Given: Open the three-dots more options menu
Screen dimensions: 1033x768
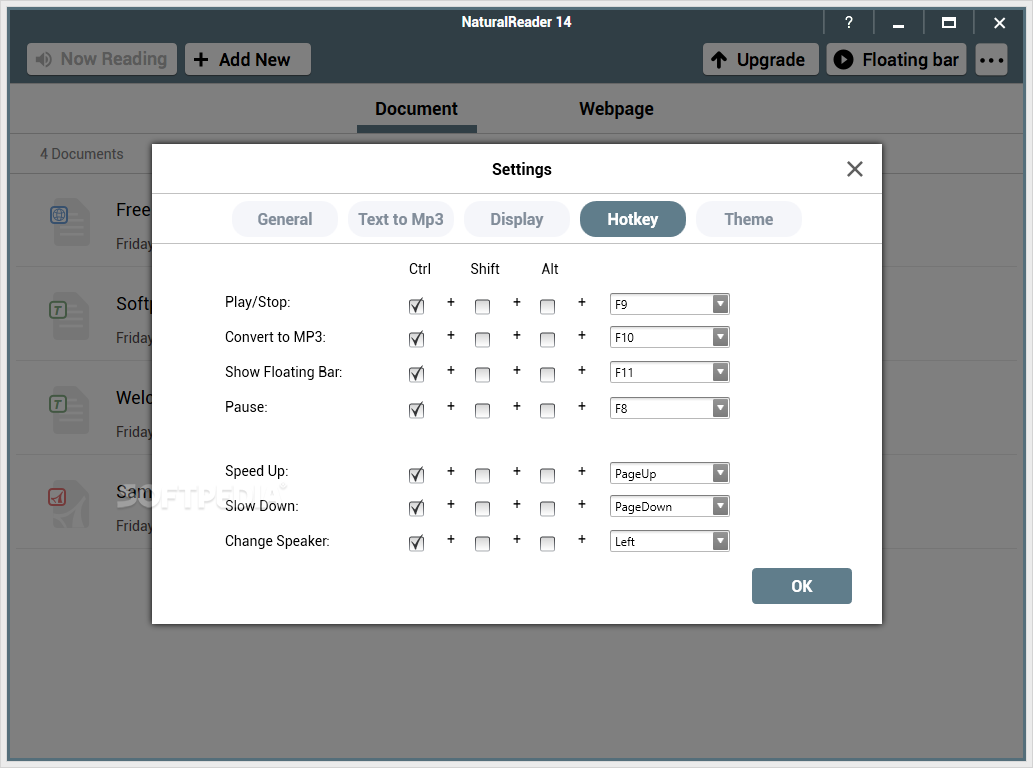Looking at the screenshot, I should click(991, 60).
